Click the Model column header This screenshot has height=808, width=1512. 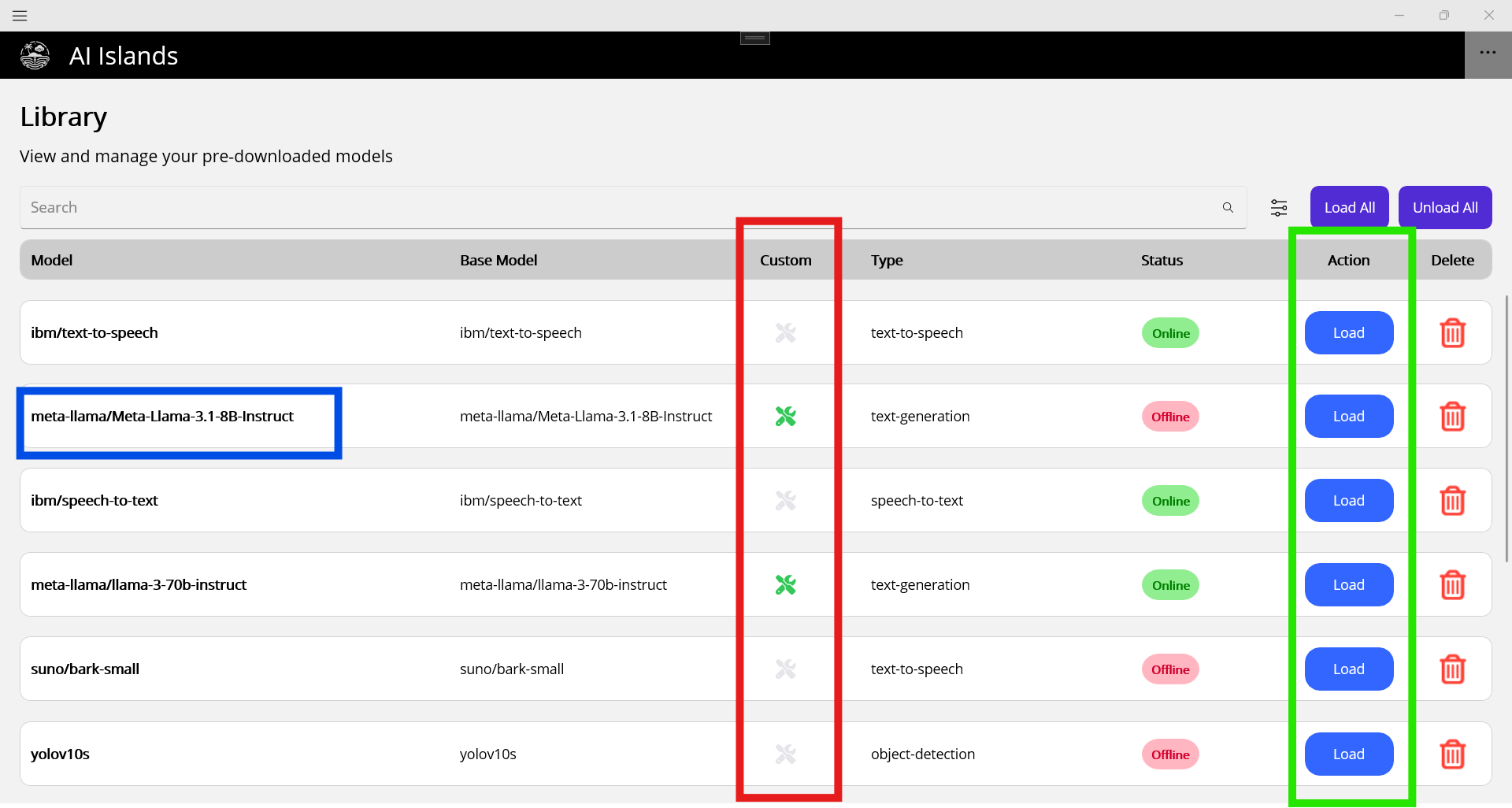pos(52,261)
